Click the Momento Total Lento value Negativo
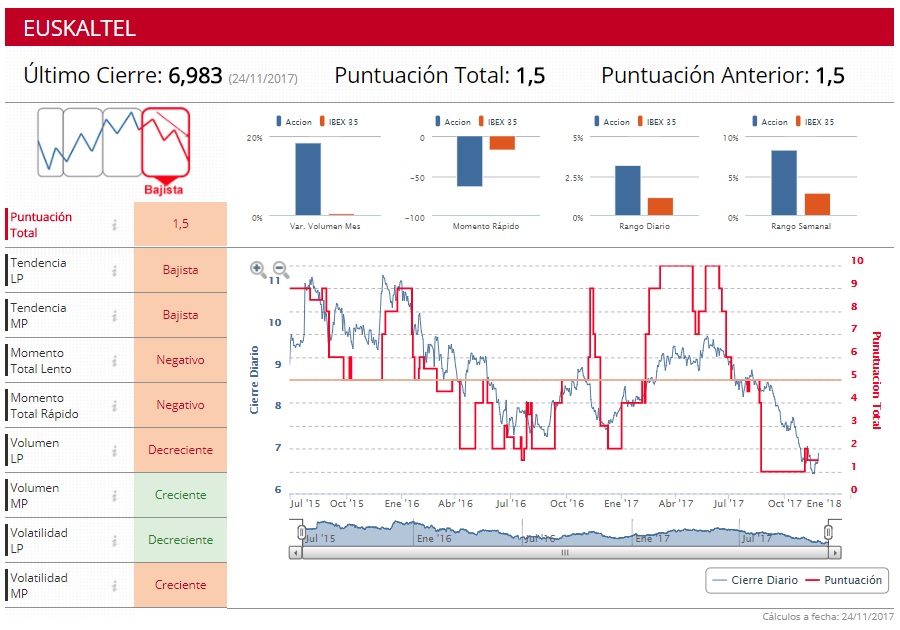The width and height of the screenshot is (900, 630). 180,360
